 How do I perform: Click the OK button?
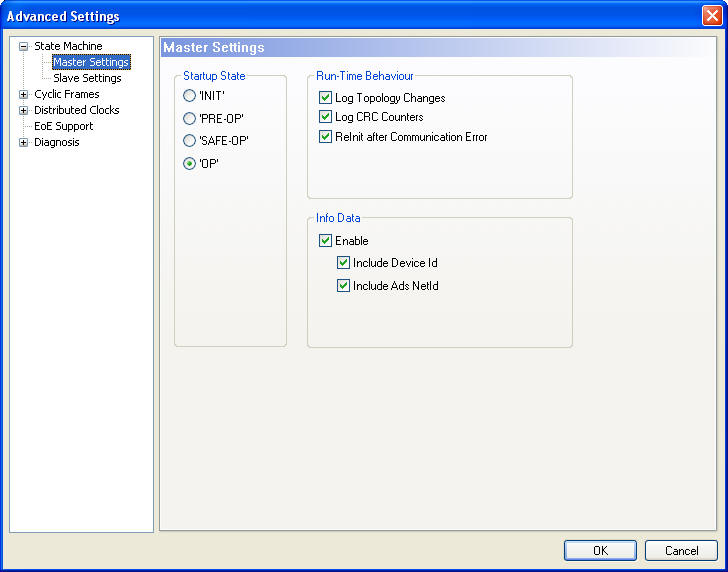pyautogui.click(x=600, y=550)
